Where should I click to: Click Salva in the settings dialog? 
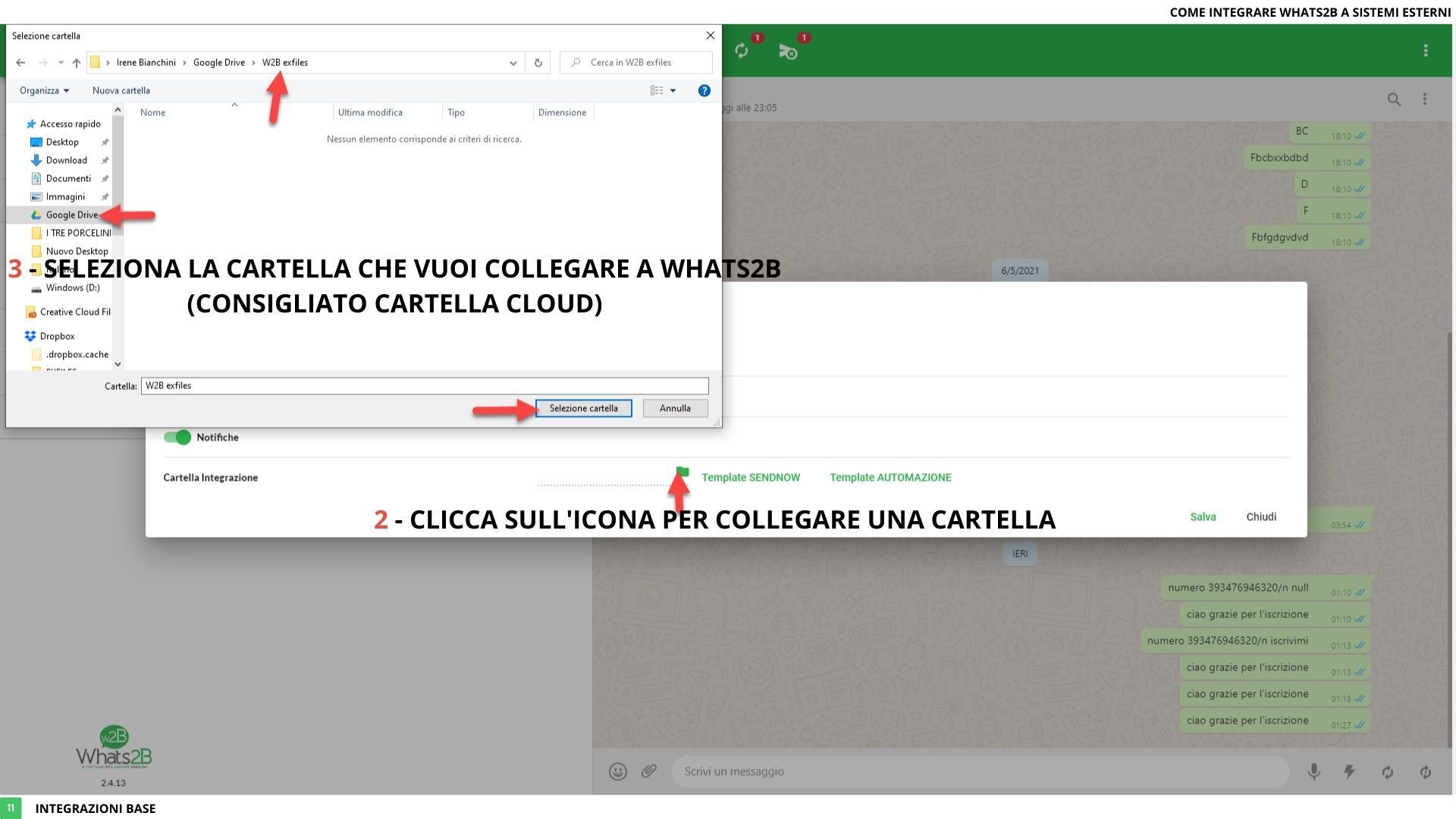[1203, 517]
